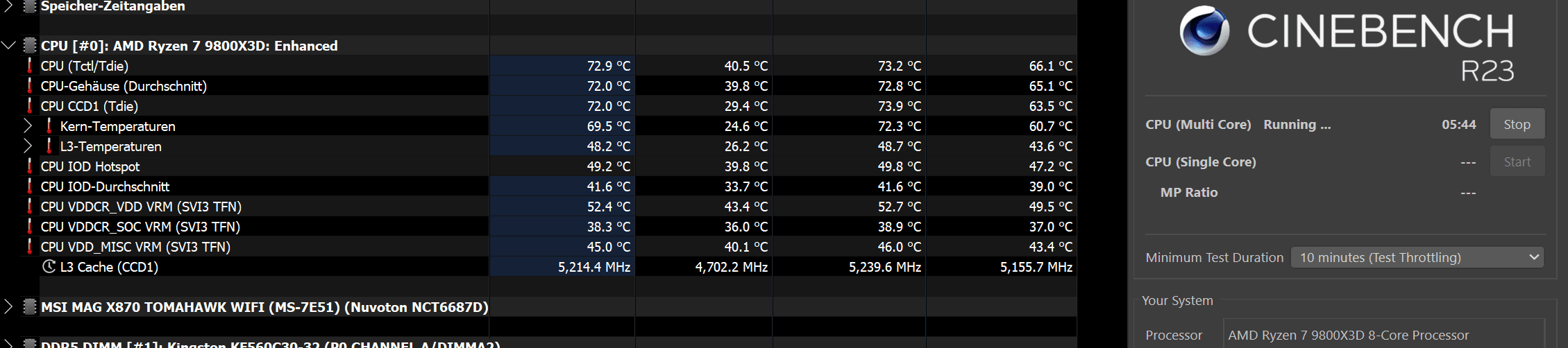Screen dimensions: 1568x348
Task: Click the chip icon beside MSI MAG X870 TOMAHAWK
Action: pos(30,307)
